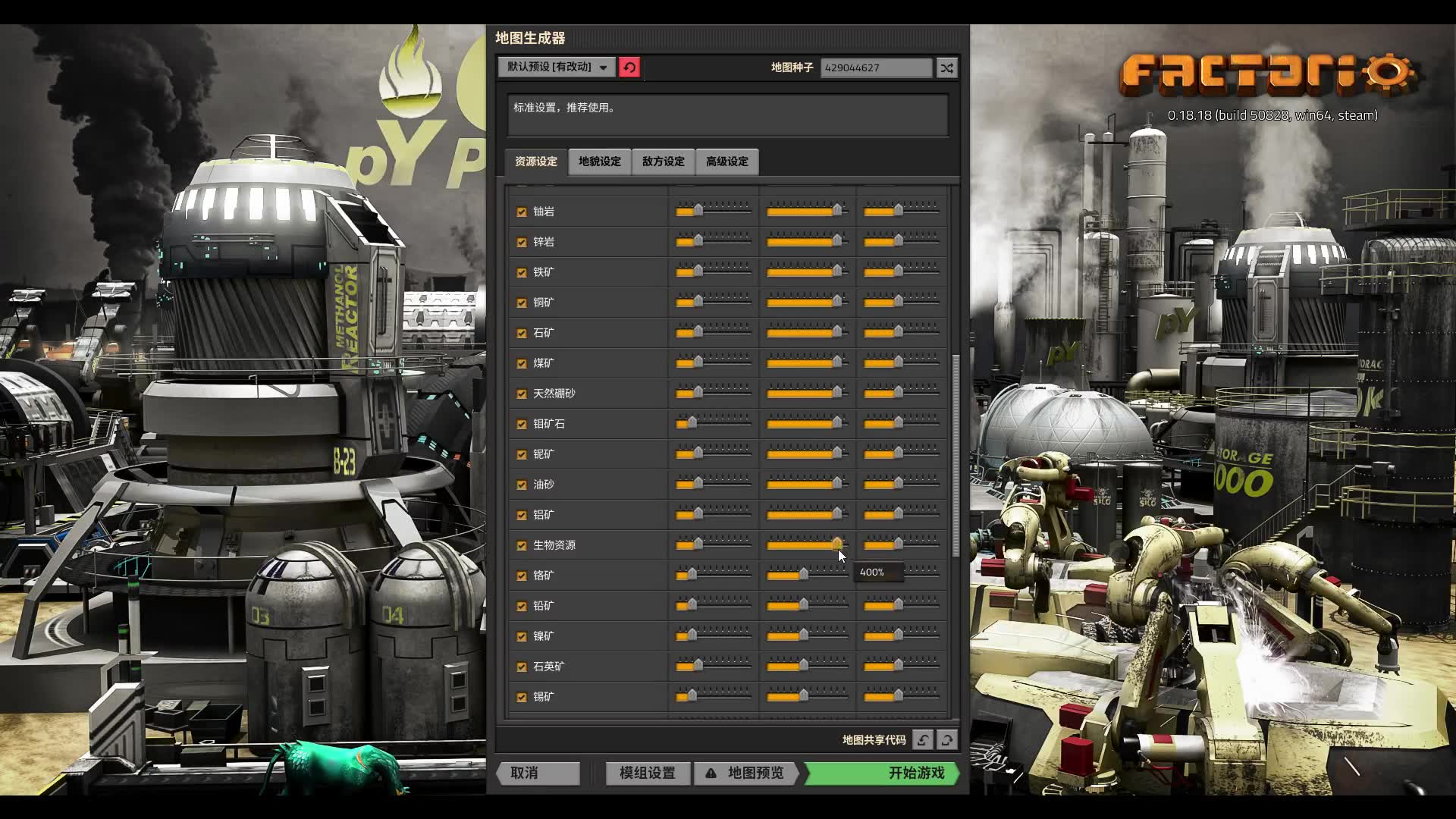Toggle the 铀岩 checkbox
This screenshot has width=1456, height=819.
coord(522,212)
